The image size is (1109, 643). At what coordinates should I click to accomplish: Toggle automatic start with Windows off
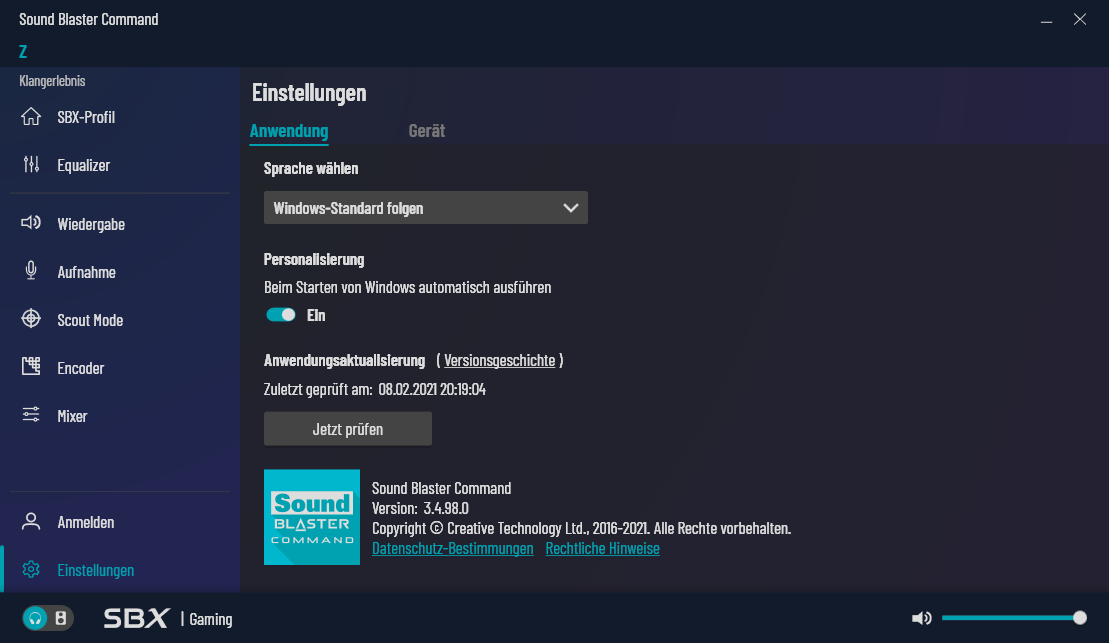[281, 315]
